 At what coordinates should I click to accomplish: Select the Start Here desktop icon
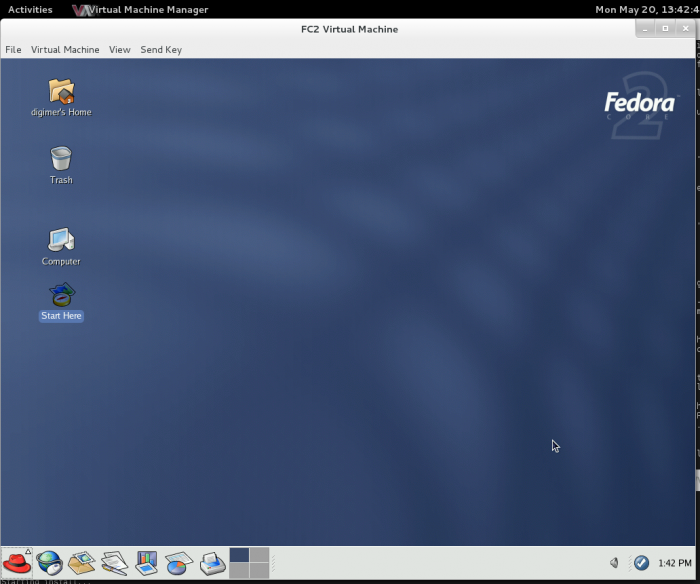61,295
